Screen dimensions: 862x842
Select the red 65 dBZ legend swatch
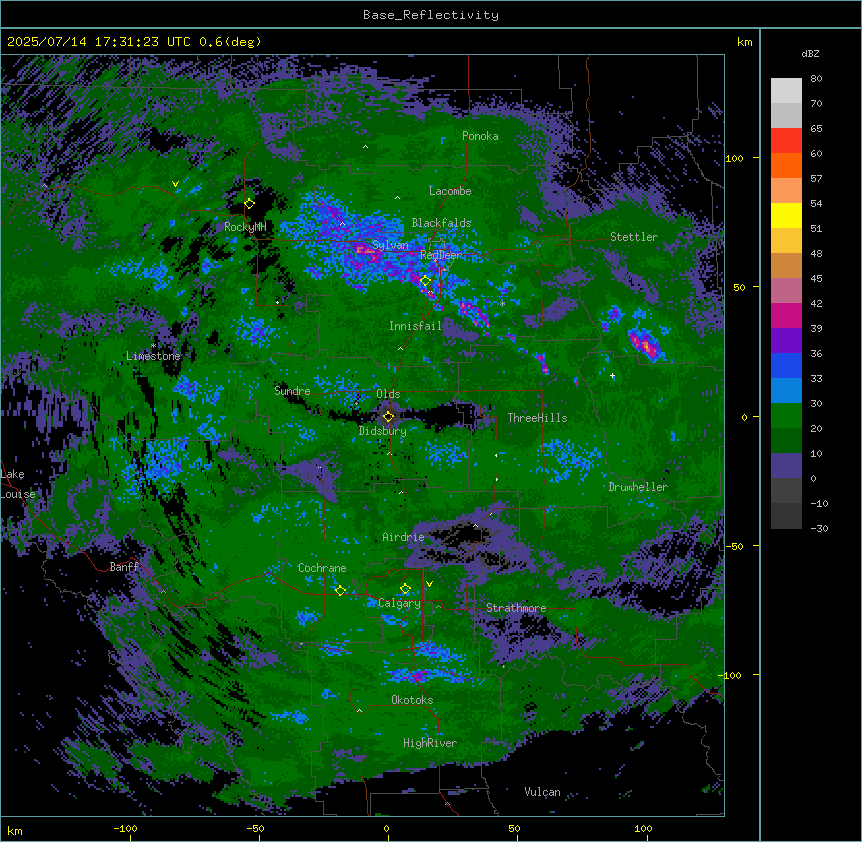(786, 141)
